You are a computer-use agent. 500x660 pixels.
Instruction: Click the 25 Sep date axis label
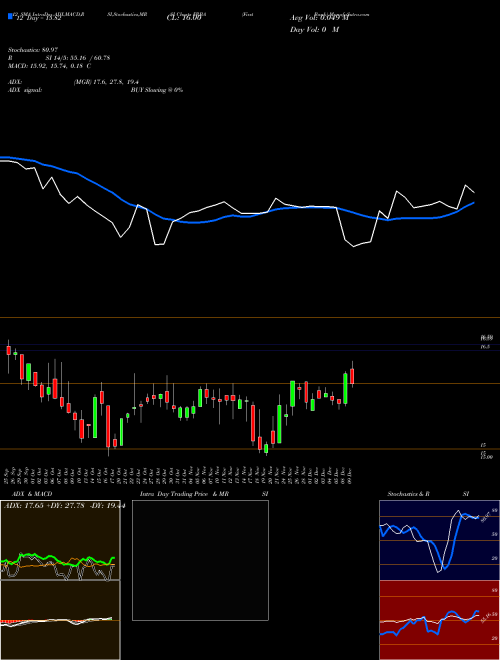tap(7, 474)
